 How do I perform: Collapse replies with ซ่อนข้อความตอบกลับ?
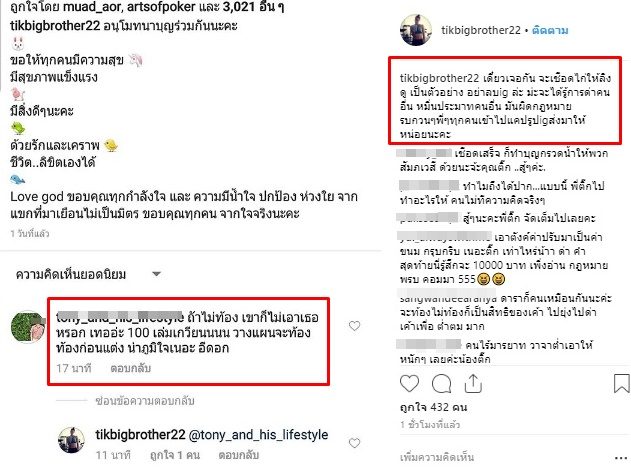click(x=145, y=401)
